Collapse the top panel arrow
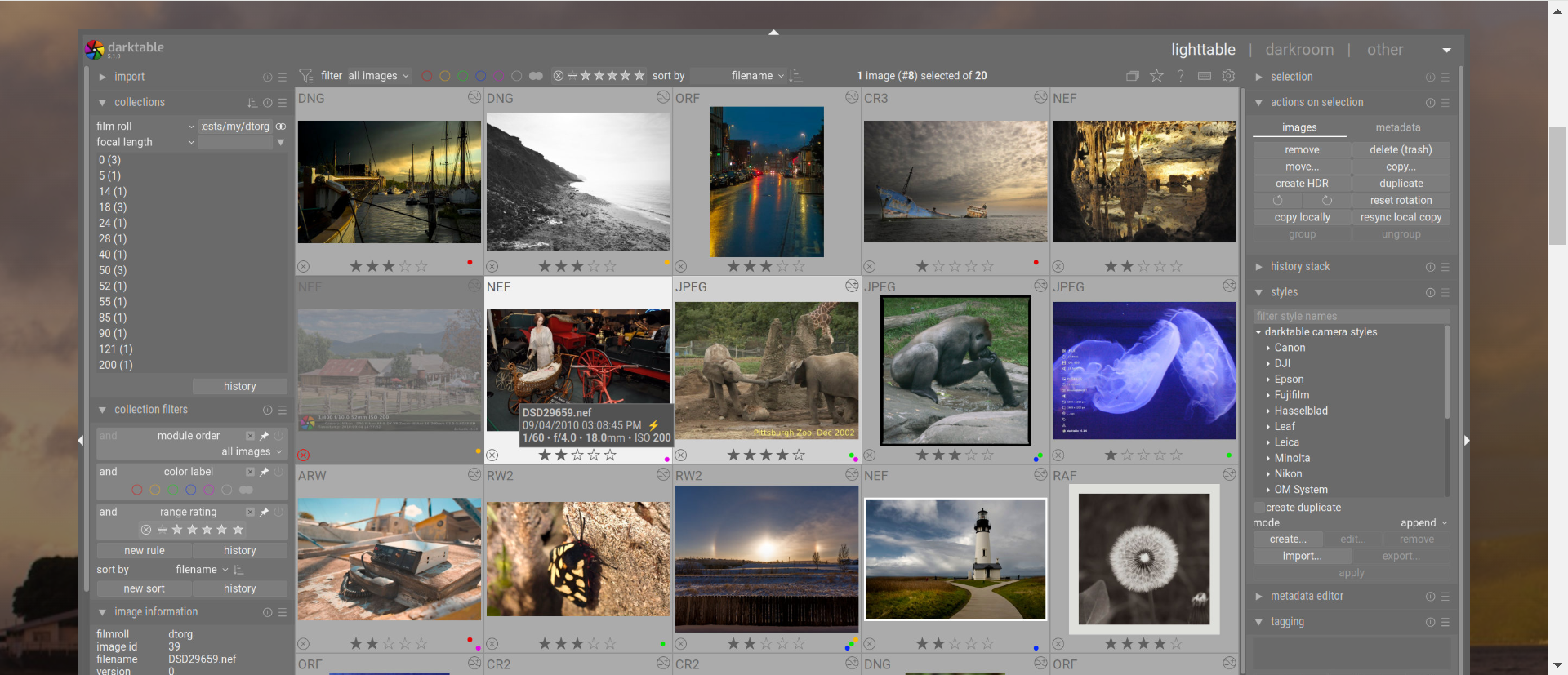The width and height of the screenshot is (1568, 675). 773,33
